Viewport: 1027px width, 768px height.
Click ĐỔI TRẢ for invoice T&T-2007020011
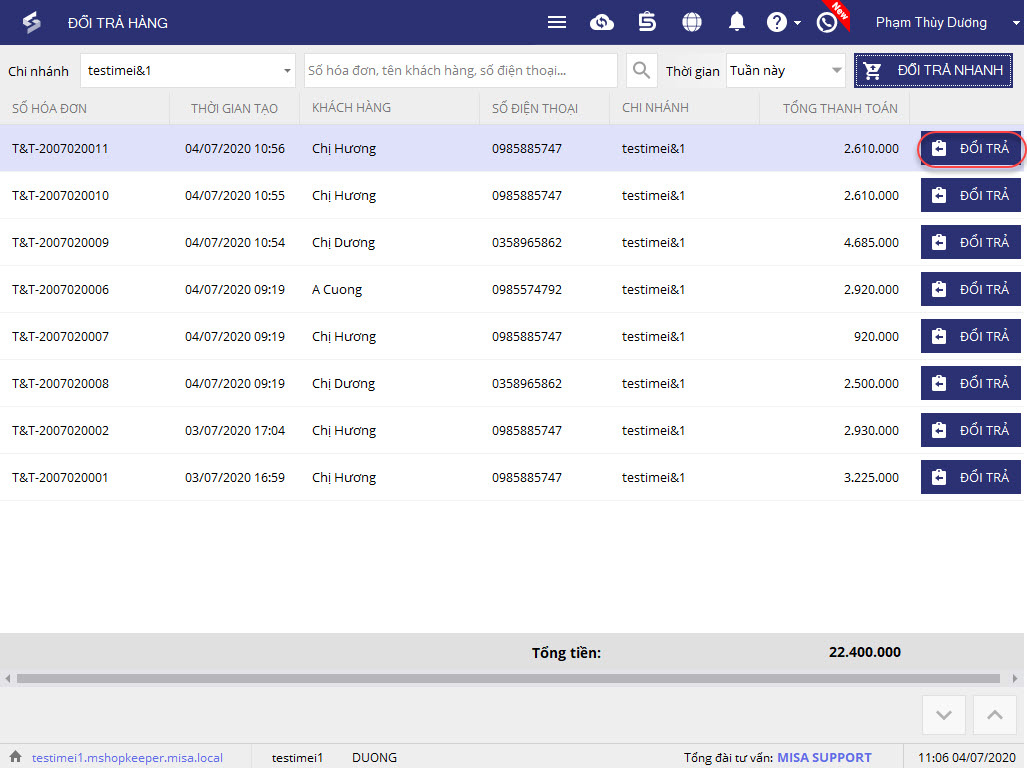click(970, 149)
